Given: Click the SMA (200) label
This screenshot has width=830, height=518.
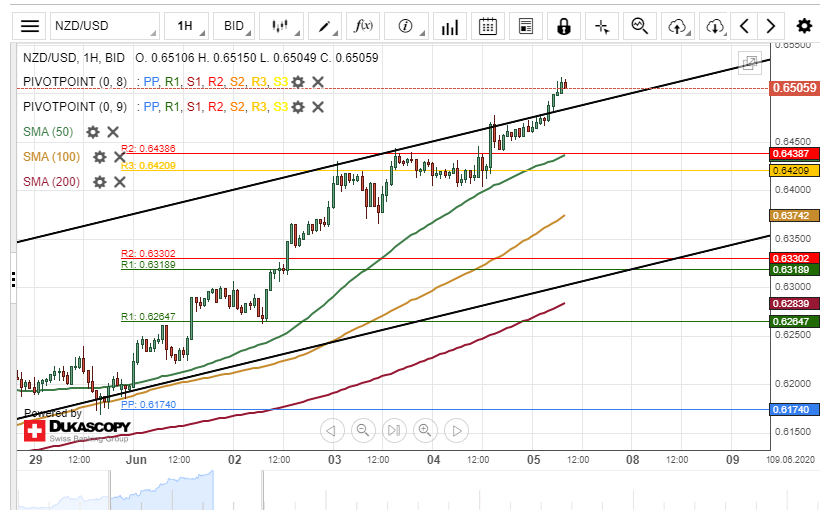Looking at the screenshot, I should coord(51,182).
